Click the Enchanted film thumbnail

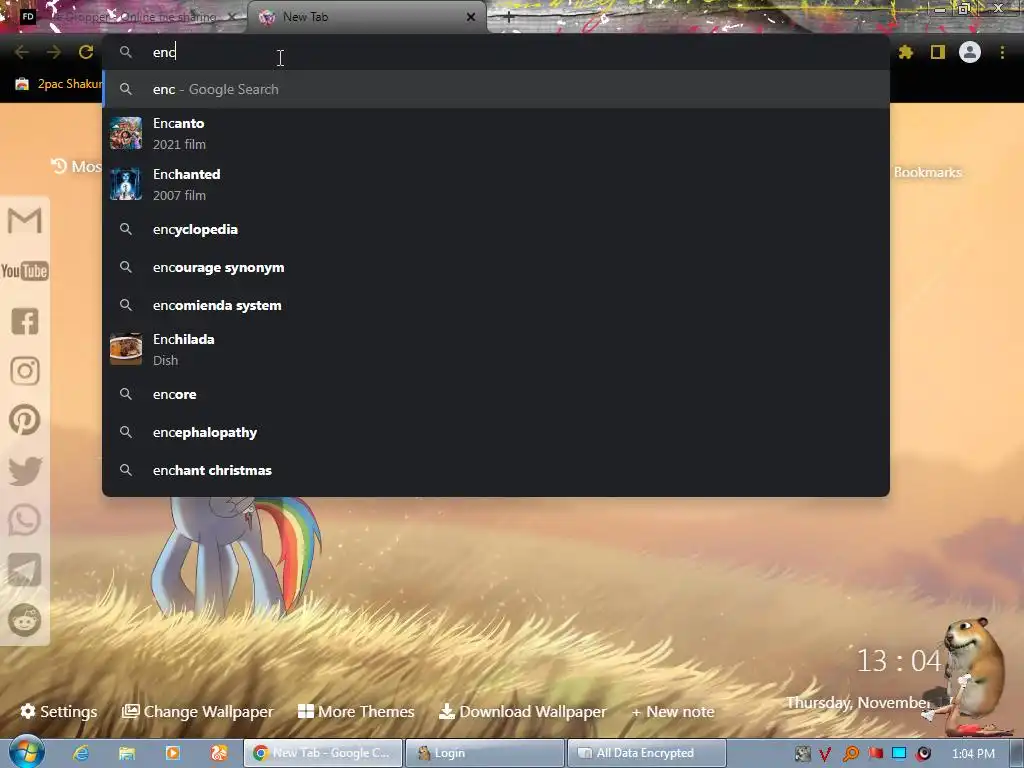coord(126,184)
